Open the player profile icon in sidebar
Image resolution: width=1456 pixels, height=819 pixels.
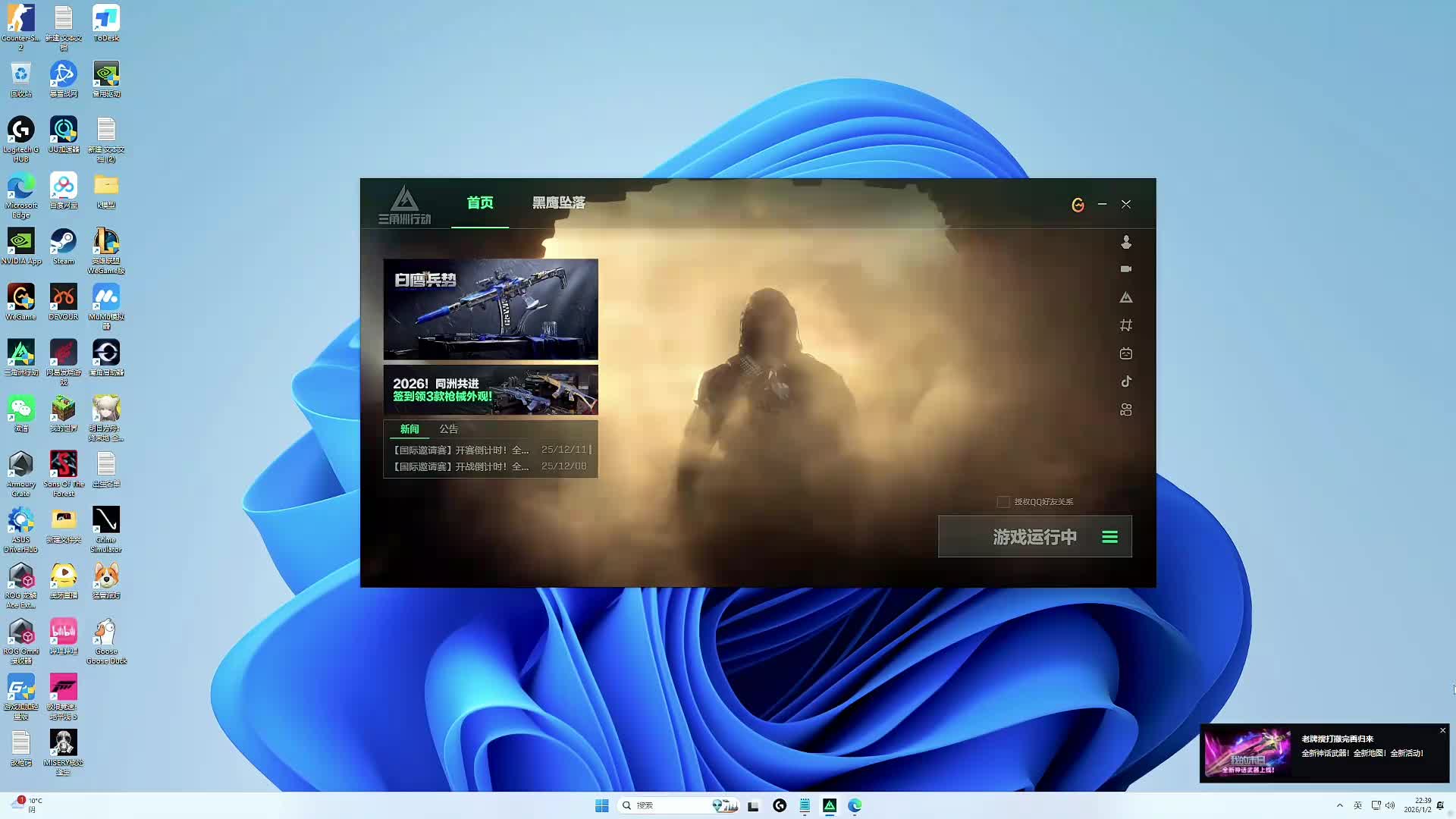click(x=1126, y=242)
